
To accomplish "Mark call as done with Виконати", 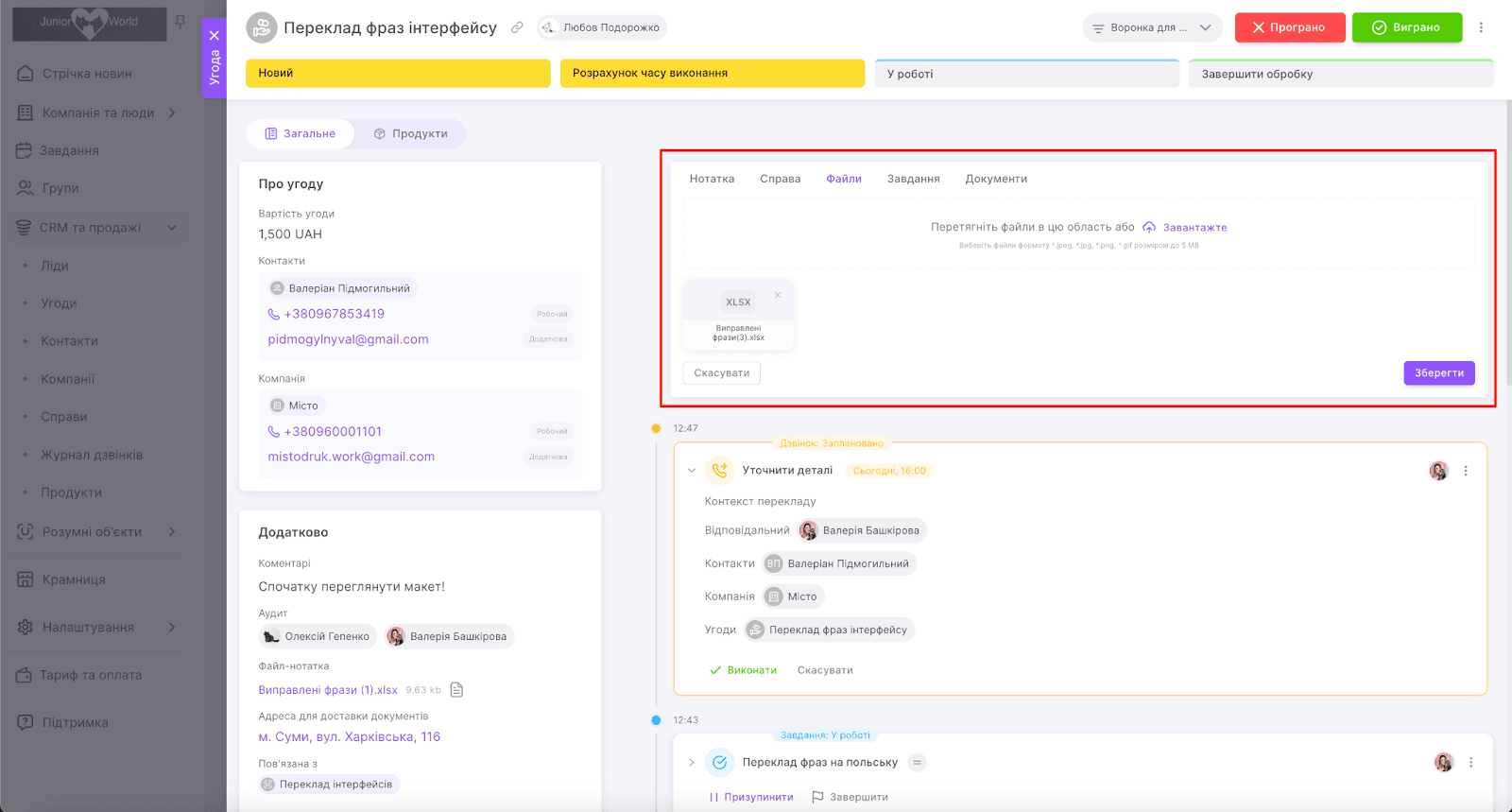I will 743,670.
